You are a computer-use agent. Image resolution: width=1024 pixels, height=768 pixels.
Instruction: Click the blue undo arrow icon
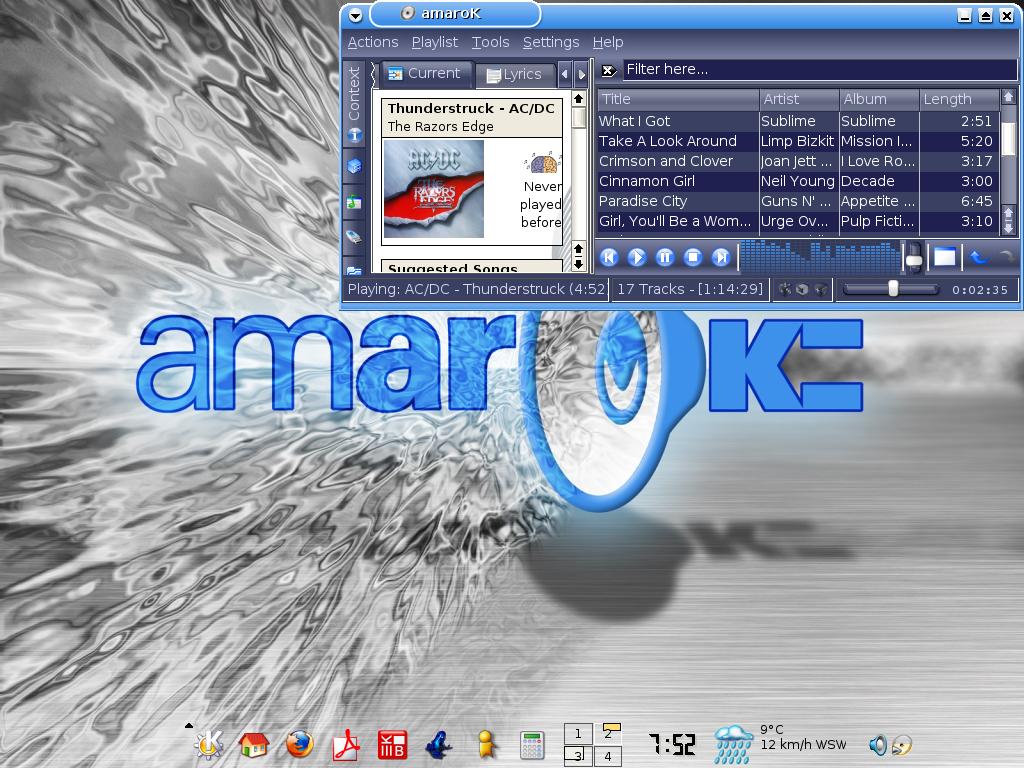[x=978, y=258]
